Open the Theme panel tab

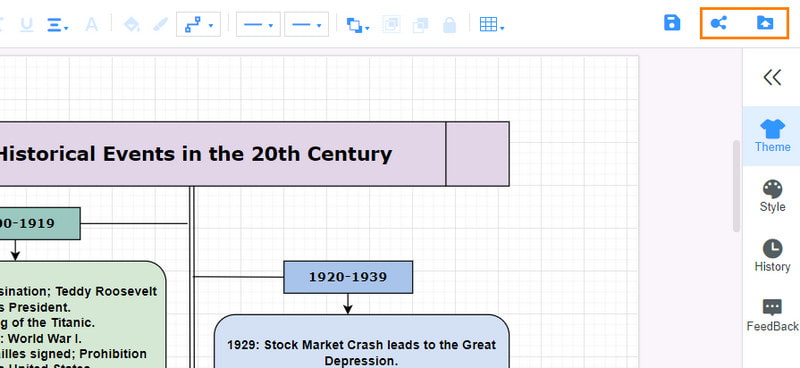[x=772, y=136]
